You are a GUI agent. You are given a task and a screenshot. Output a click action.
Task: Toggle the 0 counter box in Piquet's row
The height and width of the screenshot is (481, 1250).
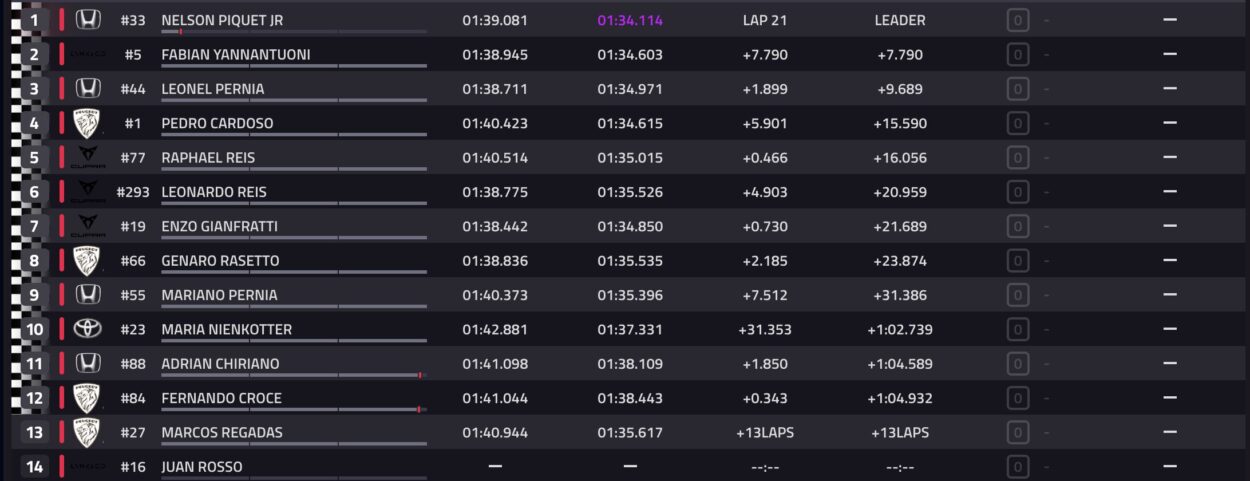1018,20
